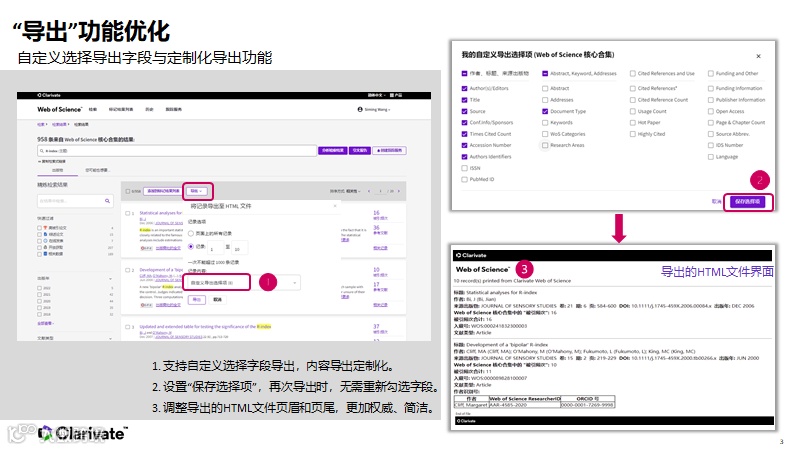
Task: Enable the PubMed ID checkbox
Action: point(464,180)
